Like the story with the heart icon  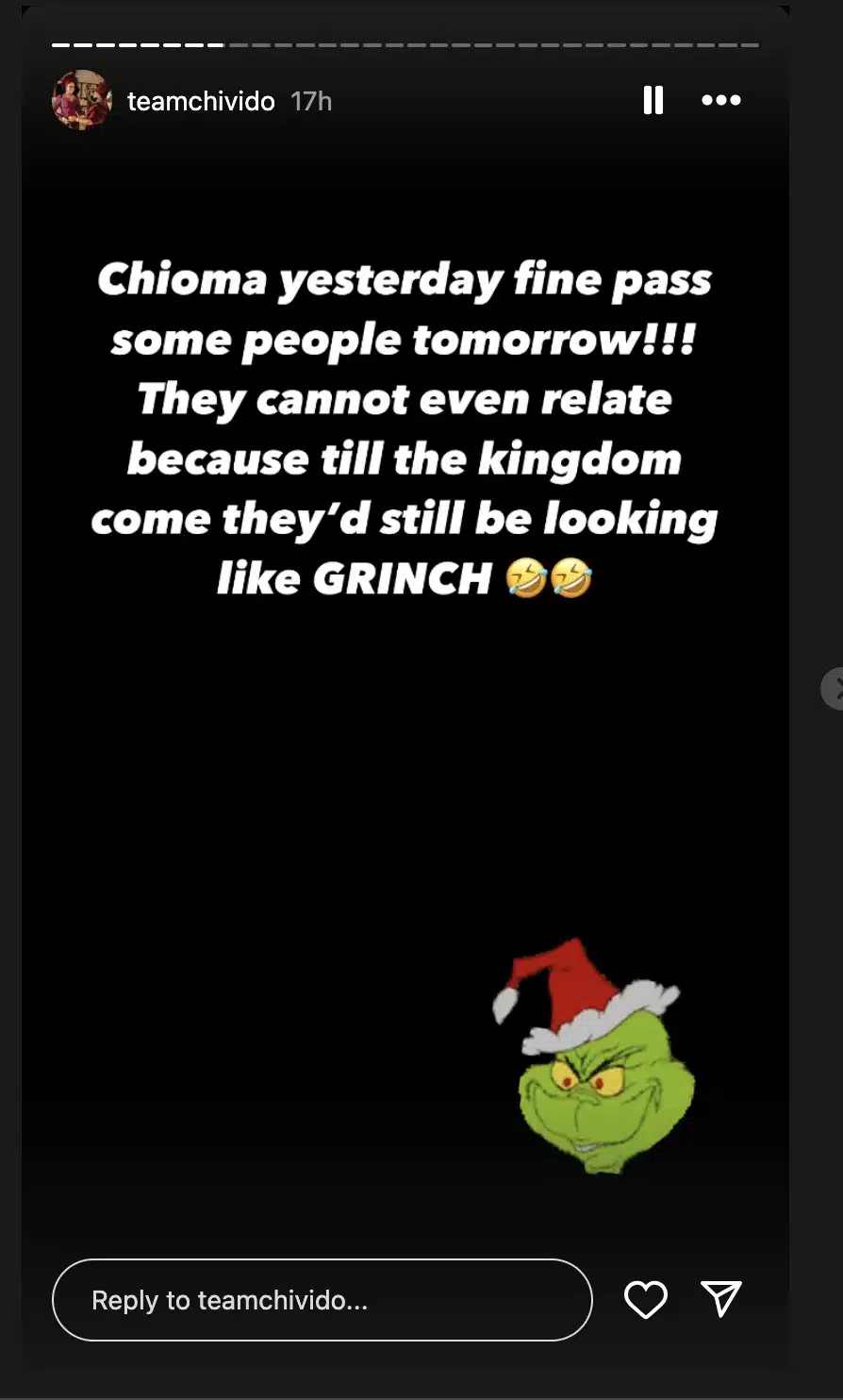[x=646, y=1300]
